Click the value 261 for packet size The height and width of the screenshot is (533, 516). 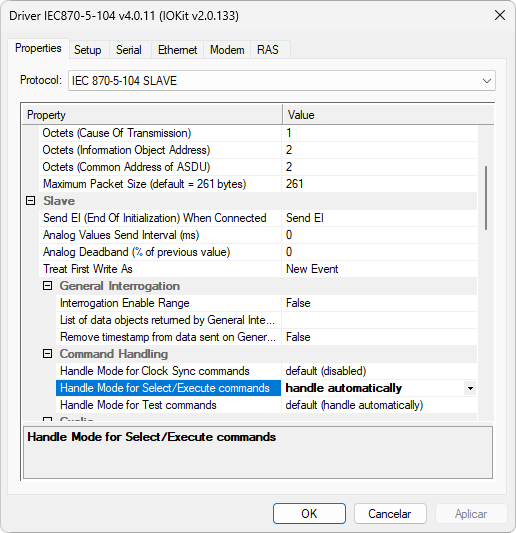(x=379, y=184)
